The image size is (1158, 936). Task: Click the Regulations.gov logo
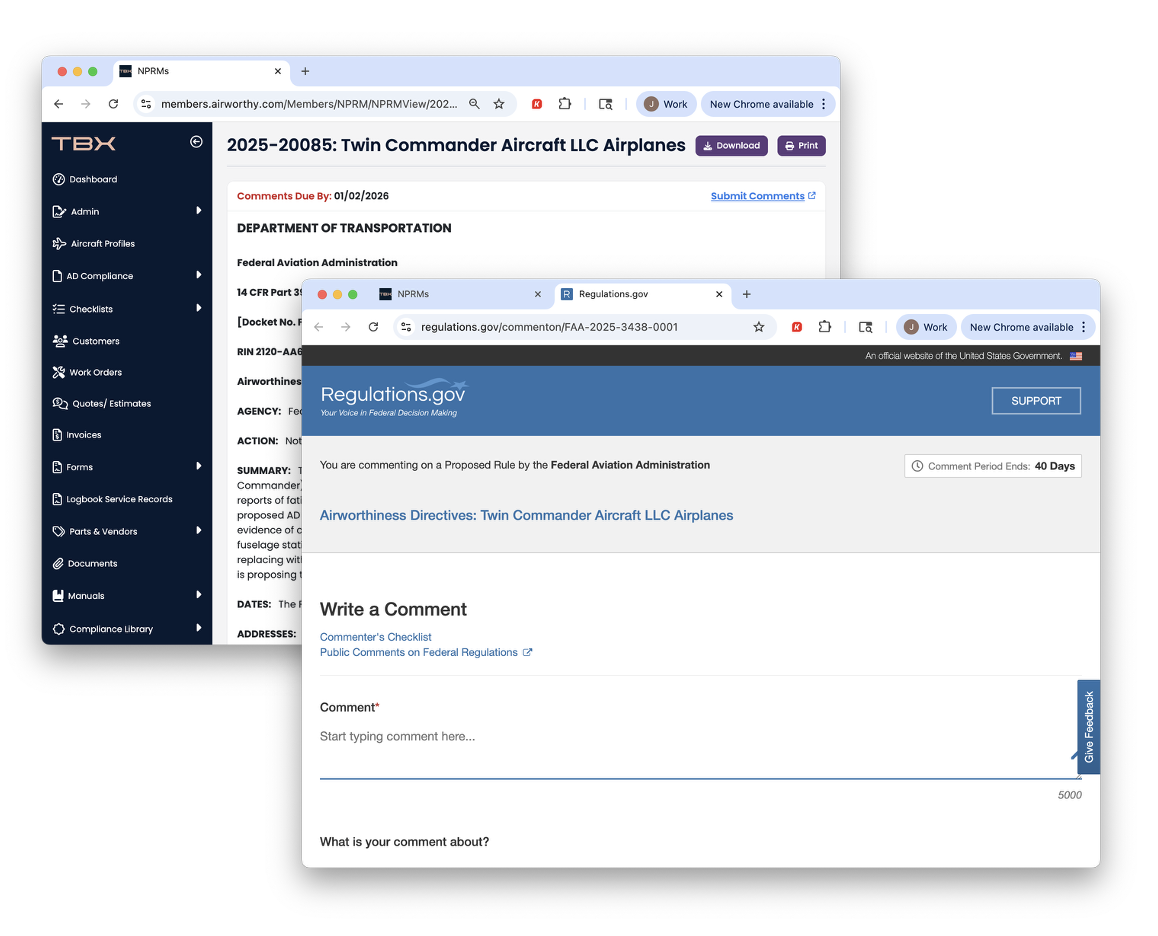[394, 398]
